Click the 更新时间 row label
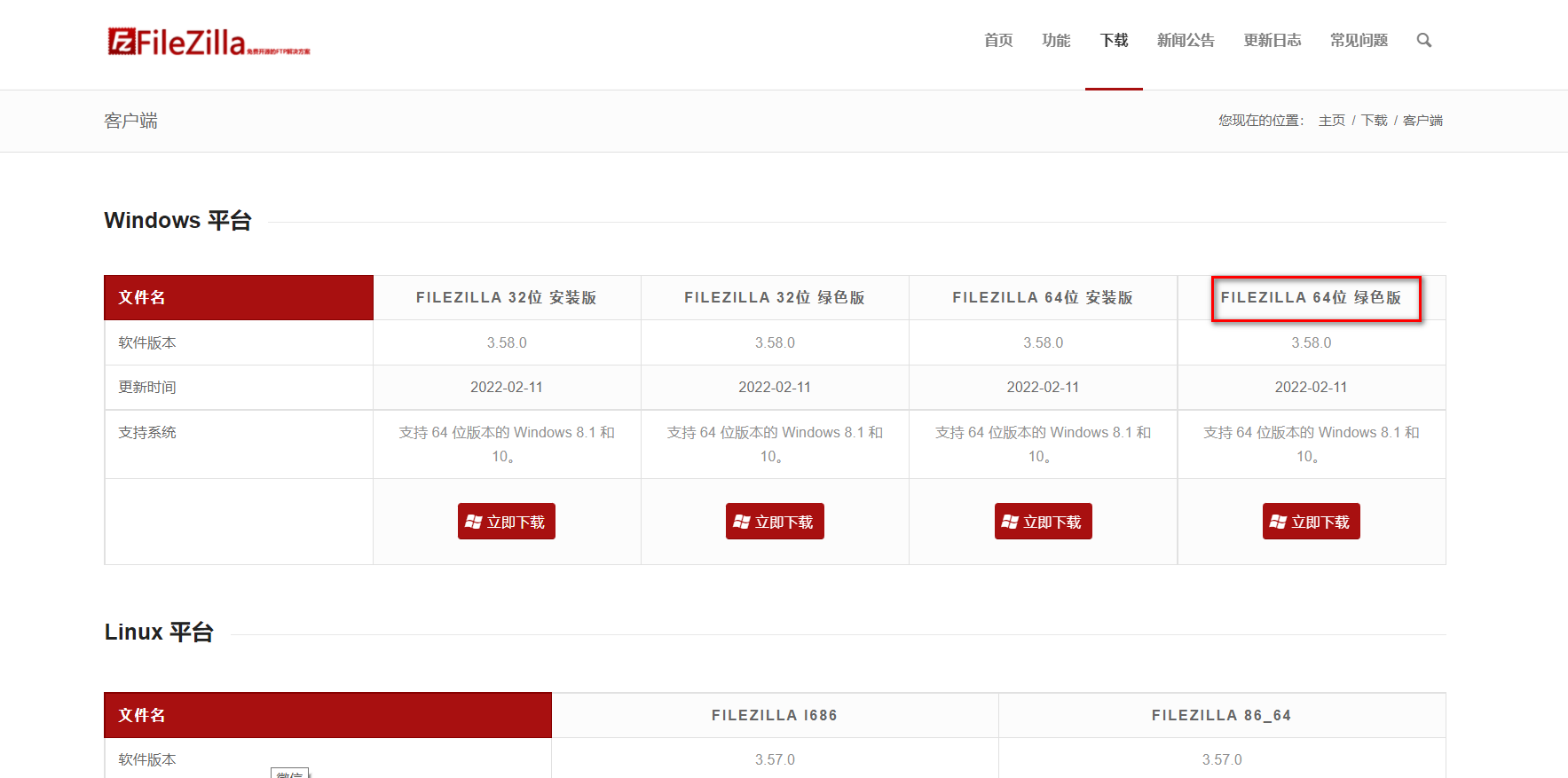 point(147,388)
